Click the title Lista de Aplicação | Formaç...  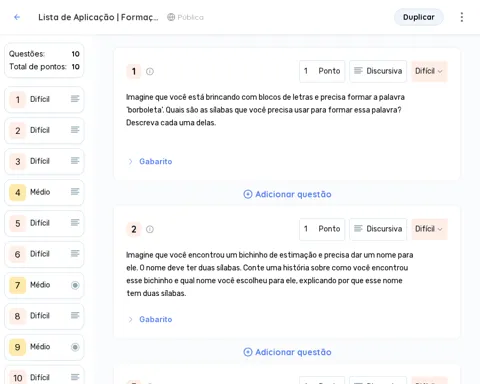coord(98,17)
